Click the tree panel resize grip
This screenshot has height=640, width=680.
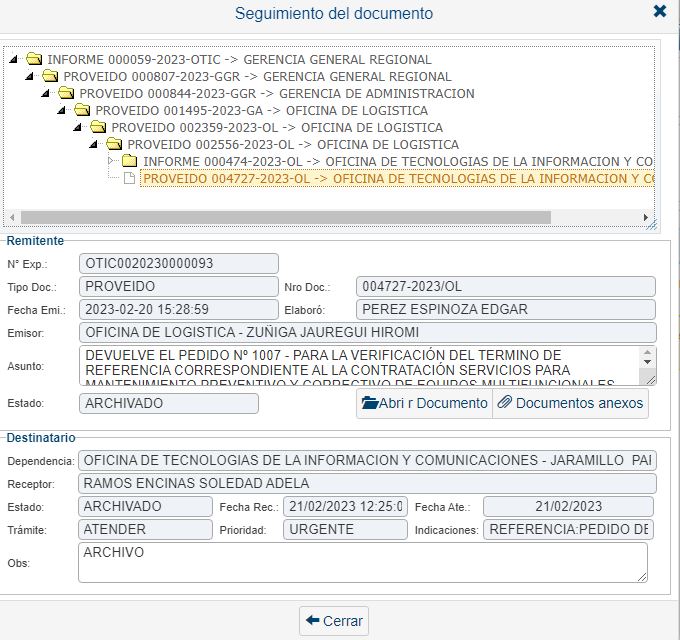point(652,225)
